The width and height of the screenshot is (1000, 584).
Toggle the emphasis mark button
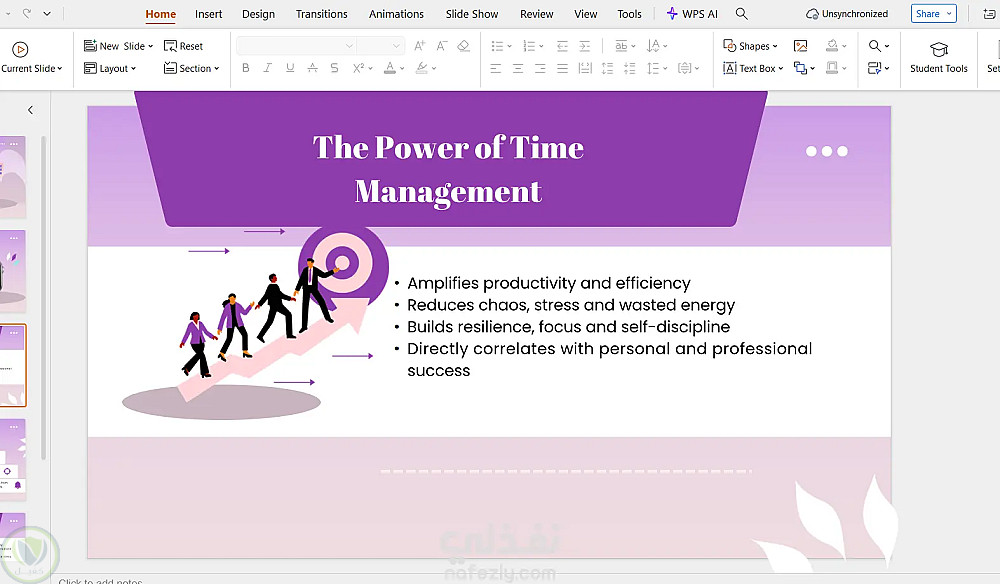coord(312,68)
